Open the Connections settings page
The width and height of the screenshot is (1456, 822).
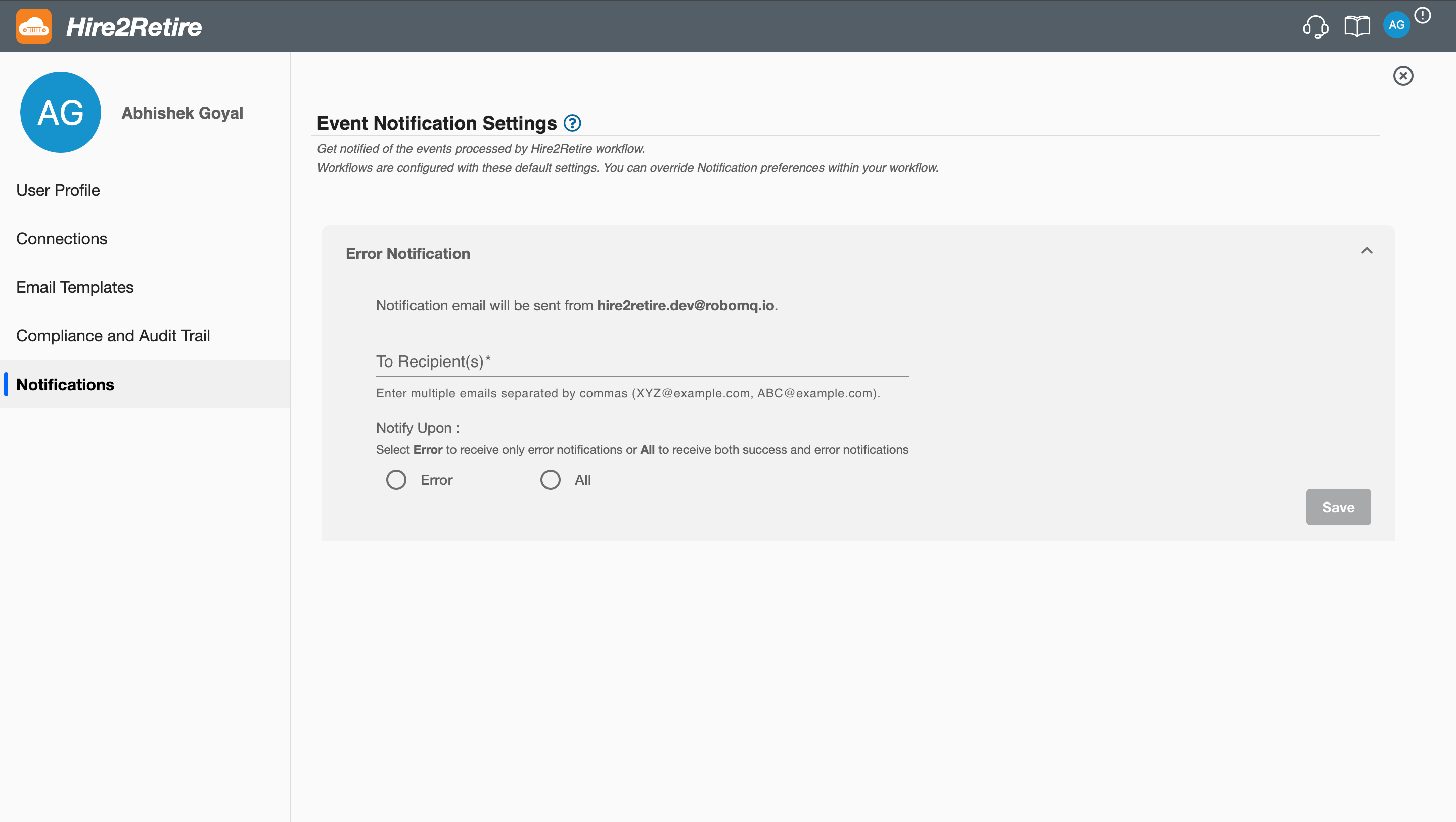(x=62, y=238)
